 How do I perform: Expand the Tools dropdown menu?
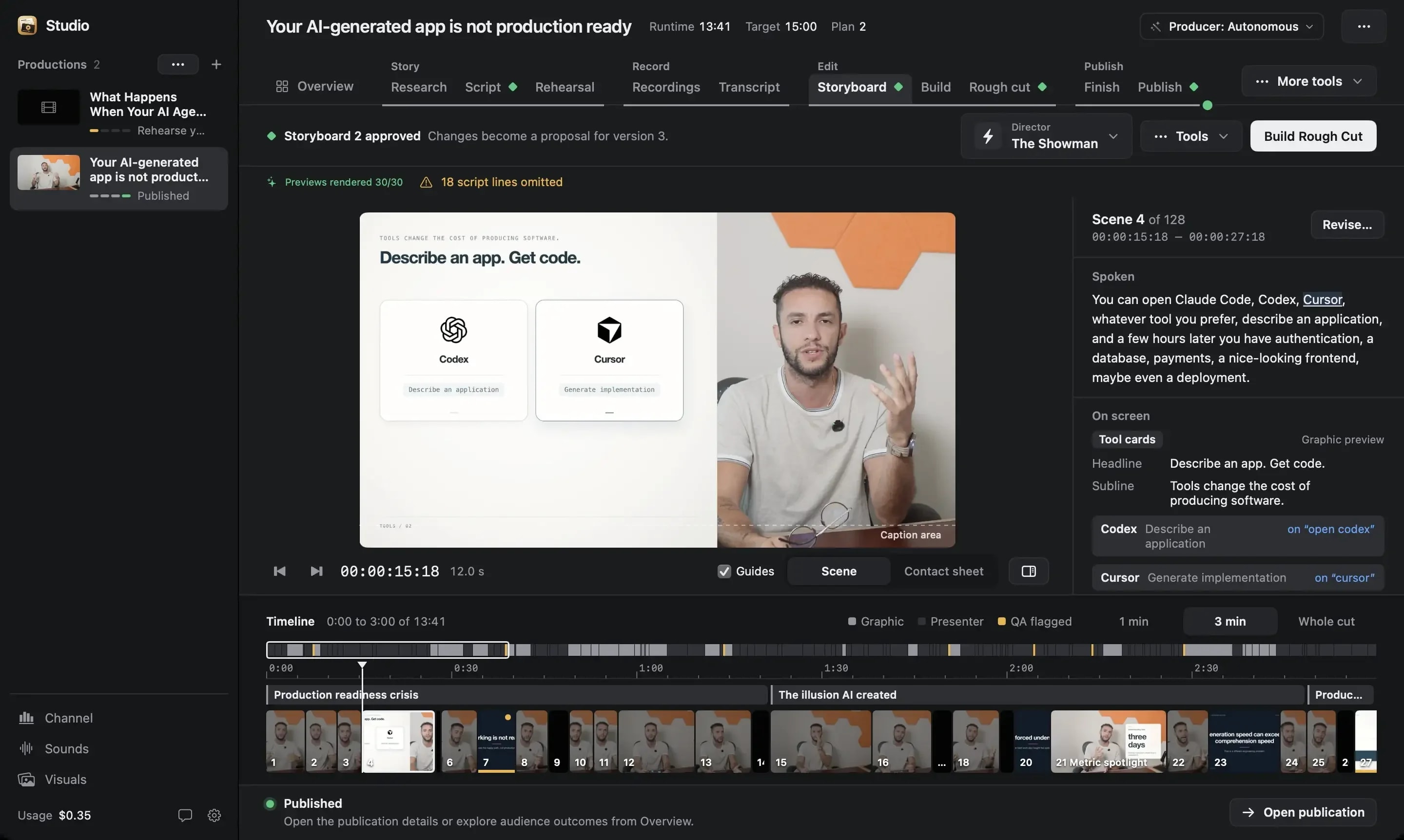(1190, 136)
